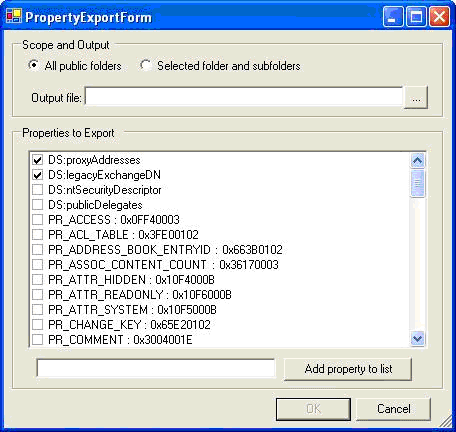Select the text PR_ATTR_HIDDEN : 0x10F4000B
Image resolution: width=456 pixels, height=432 pixels.
[x=131, y=280]
